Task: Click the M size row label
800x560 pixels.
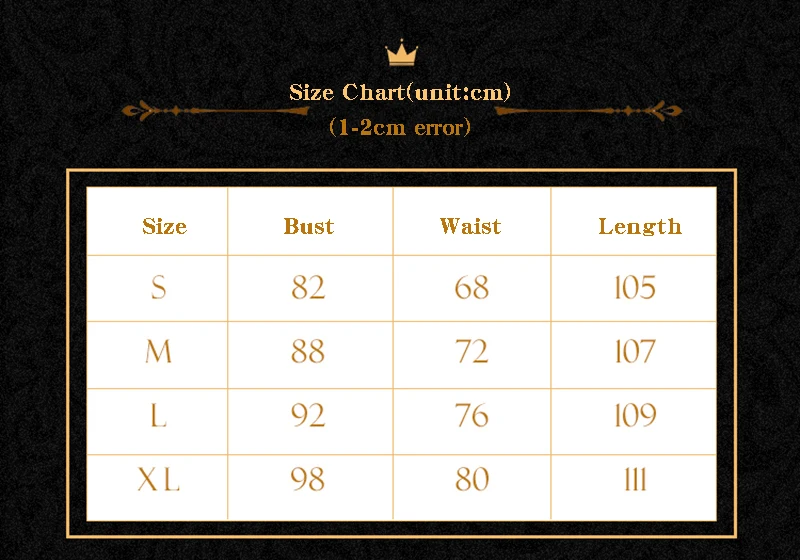Action: point(158,352)
